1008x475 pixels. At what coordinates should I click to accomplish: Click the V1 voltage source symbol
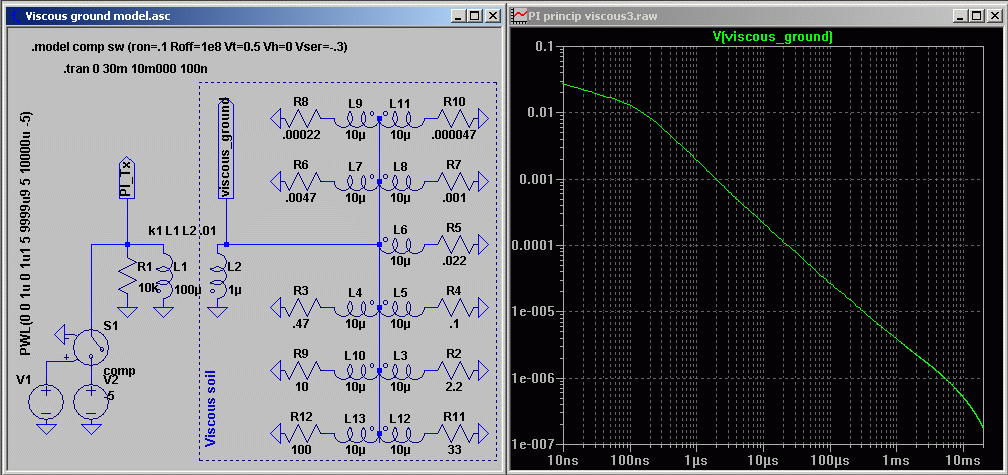[x=46, y=401]
